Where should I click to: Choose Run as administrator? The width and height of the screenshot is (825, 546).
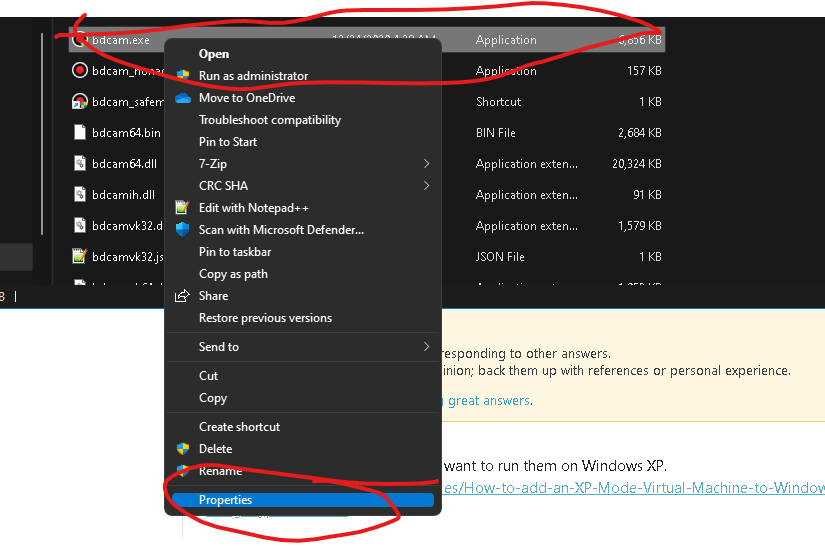coord(303,76)
